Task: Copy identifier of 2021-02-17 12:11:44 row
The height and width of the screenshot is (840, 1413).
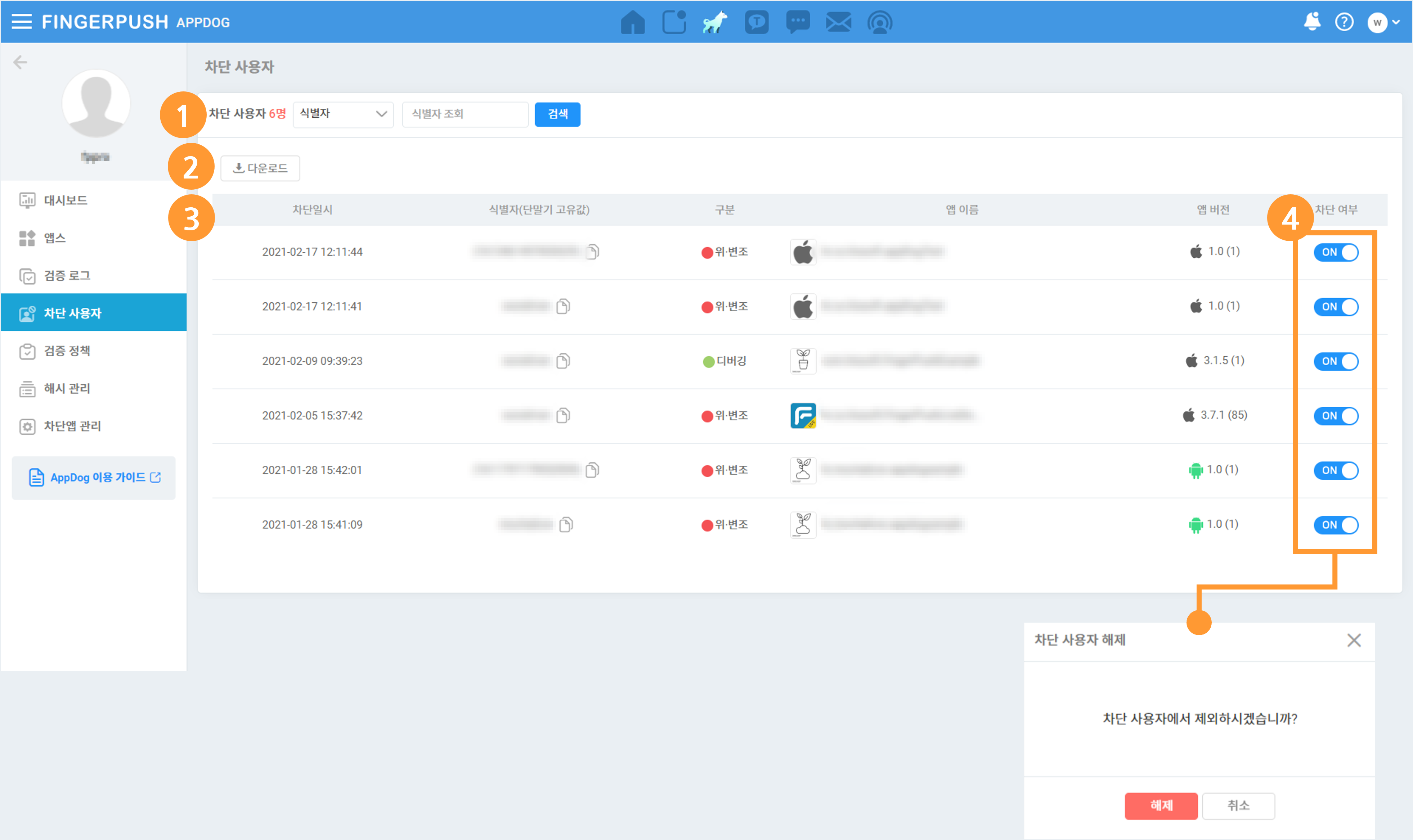Action: point(592,251)
